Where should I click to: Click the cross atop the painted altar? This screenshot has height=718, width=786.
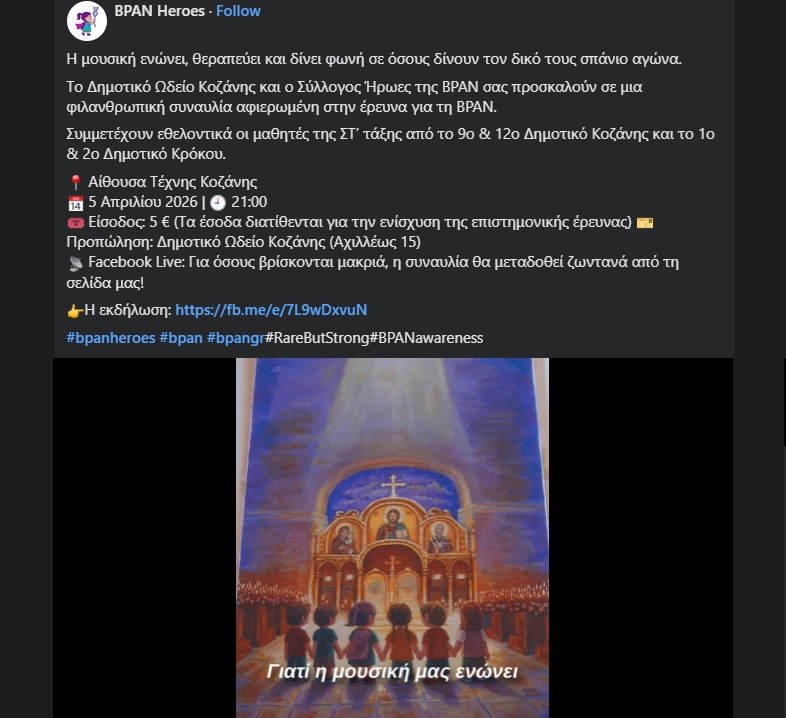coord(394,486)
